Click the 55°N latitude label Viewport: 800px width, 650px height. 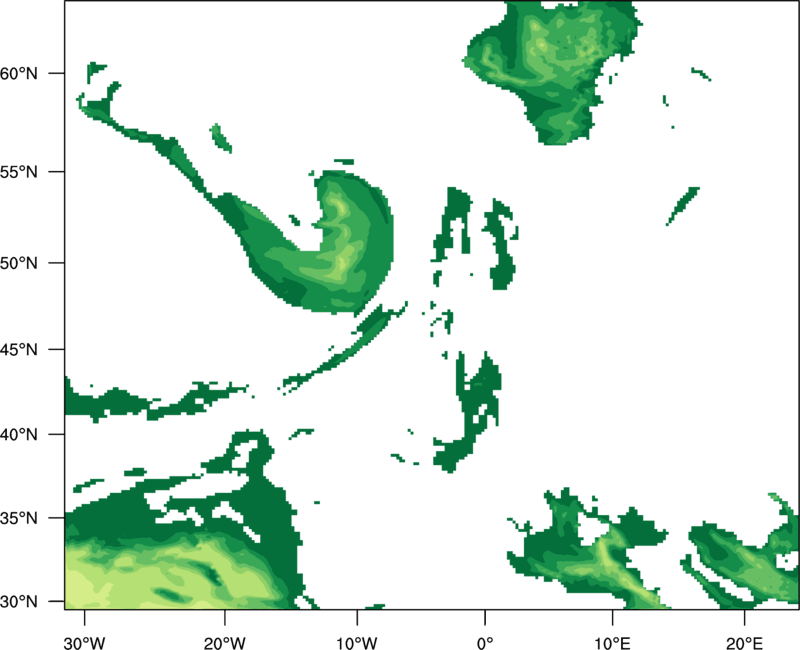tap(19, 172)
